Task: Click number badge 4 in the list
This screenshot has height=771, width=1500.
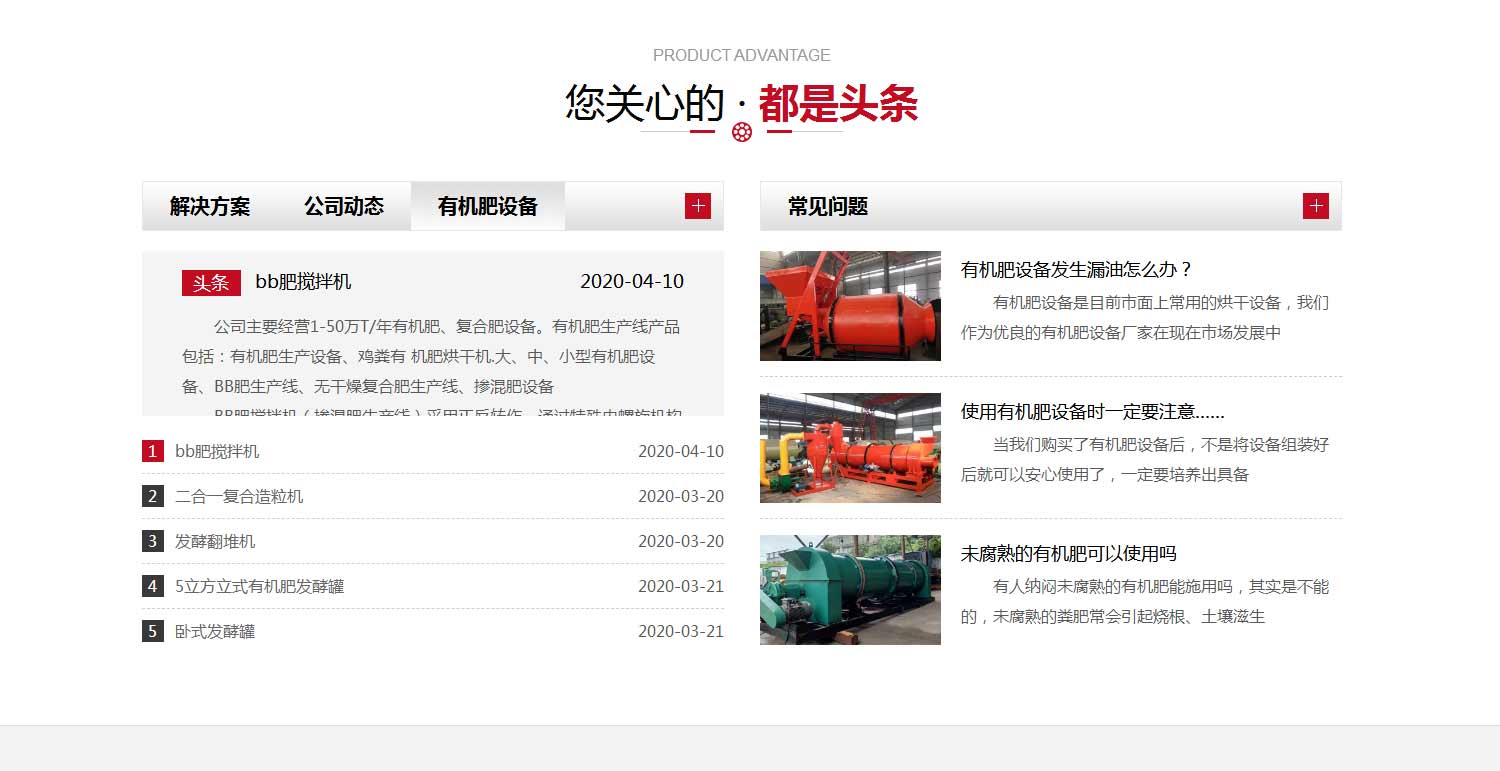Action: (x=153, y=586)
